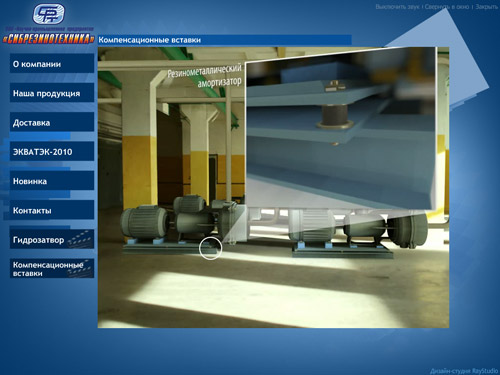500x375 pixels.
Task: Click the white circle marker on the pump base
Action: tap(210, 248)
